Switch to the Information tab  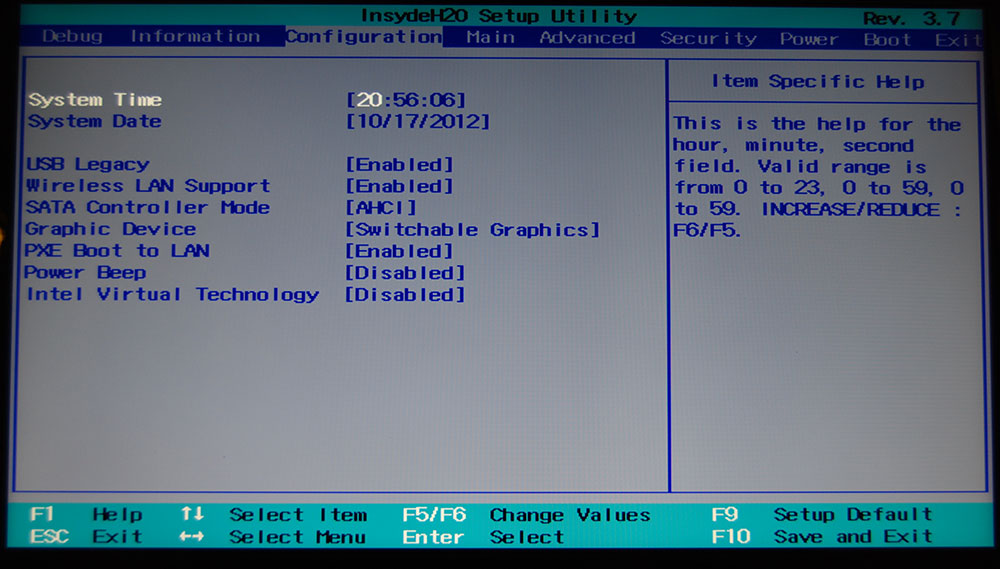(195, 36)
